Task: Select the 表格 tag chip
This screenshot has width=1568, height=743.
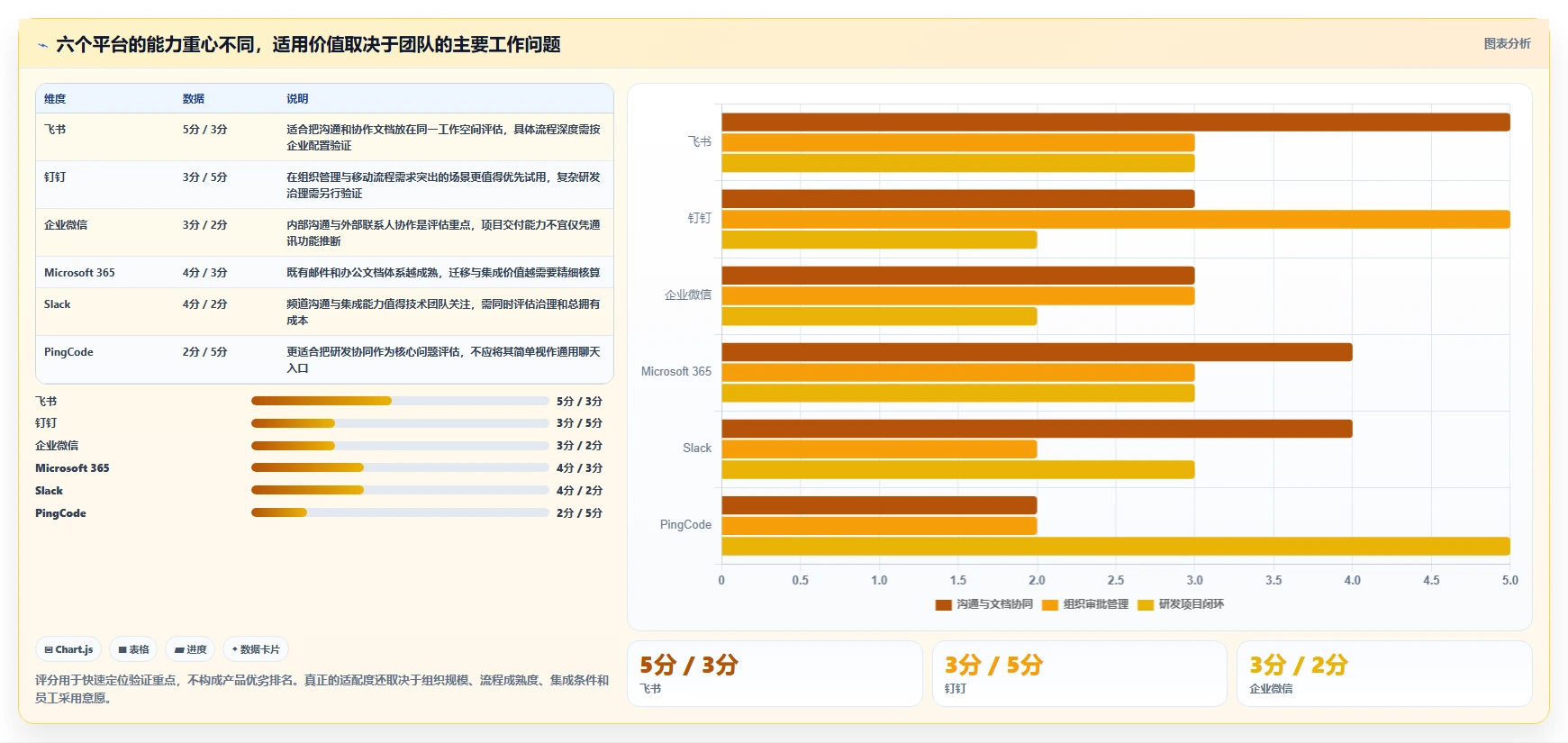Action: tap(133, 649)
